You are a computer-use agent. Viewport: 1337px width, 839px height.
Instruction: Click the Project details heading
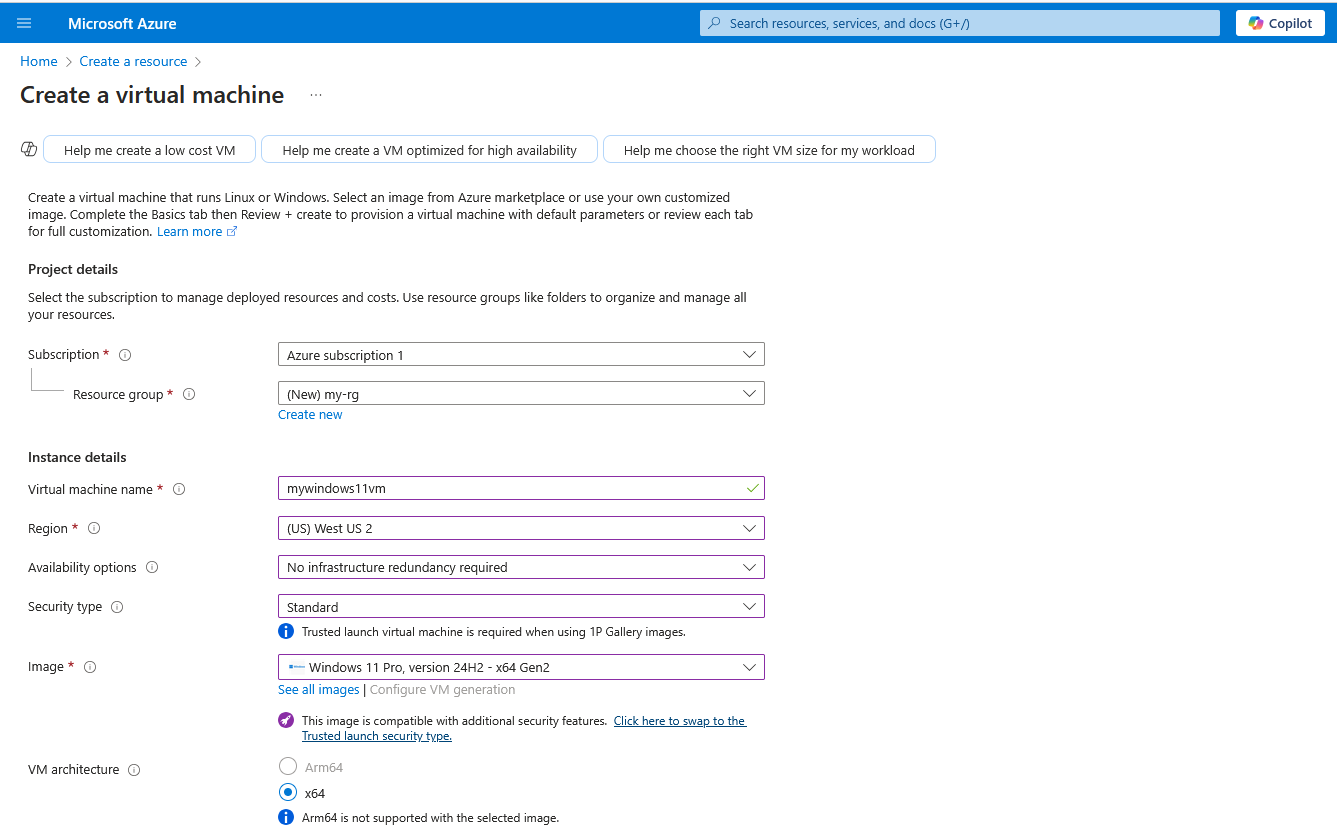coord(73,269)
